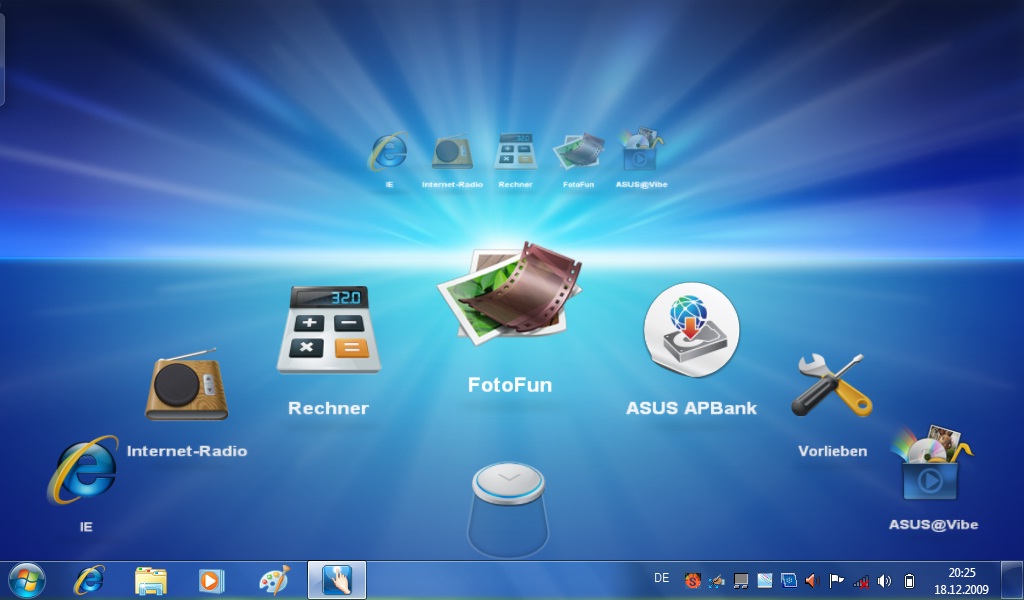Image resolution: width=1024 pixels, height=600 pixels.
Task: Click the hand-writing tray icon
Action: (x=716, y=580)
